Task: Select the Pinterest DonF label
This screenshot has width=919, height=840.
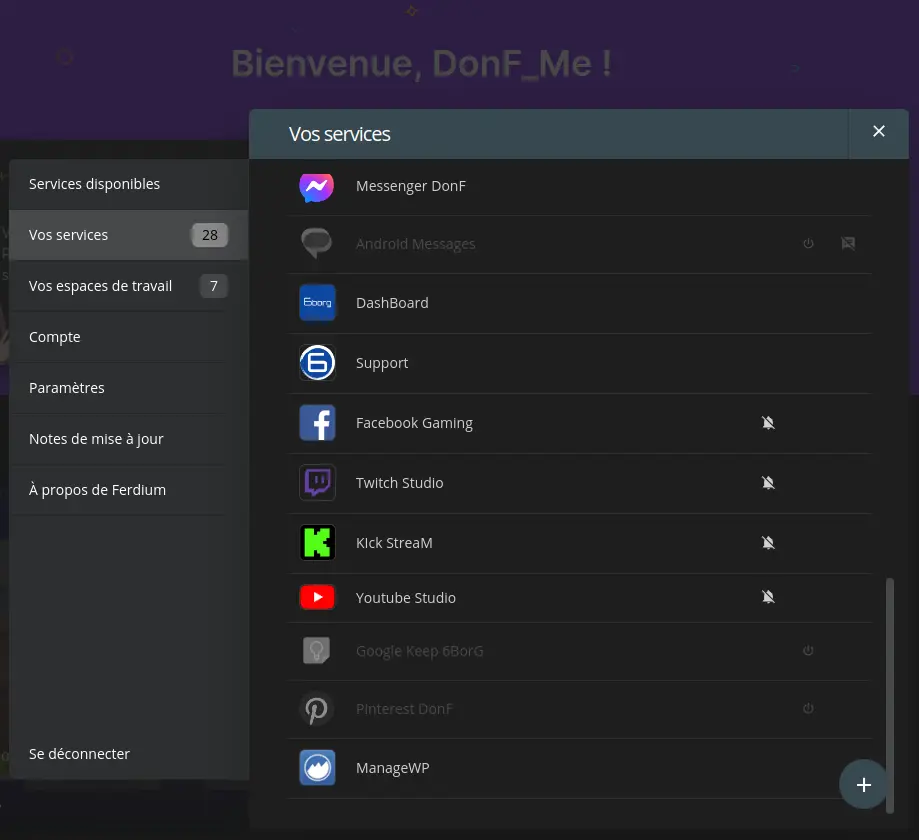Action: pyautogui.click(x=404, y=709)
